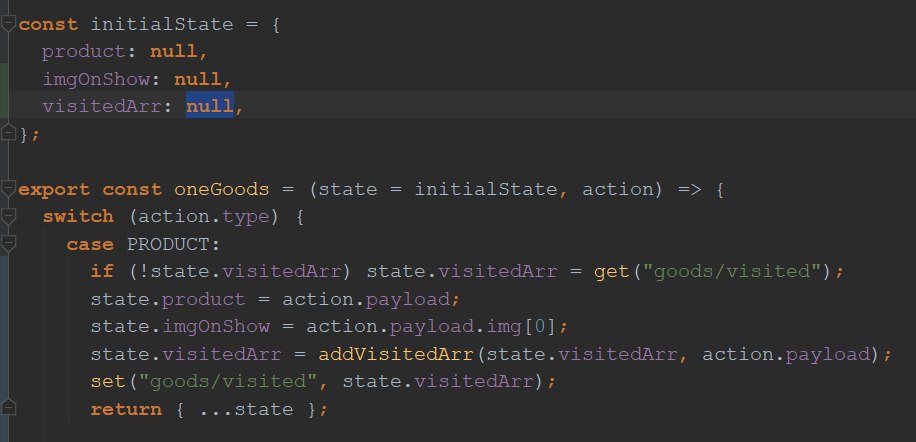Click the visitedArr property key in initialState
This screenshot has width=916, height=442.
(x=102, y=106)
